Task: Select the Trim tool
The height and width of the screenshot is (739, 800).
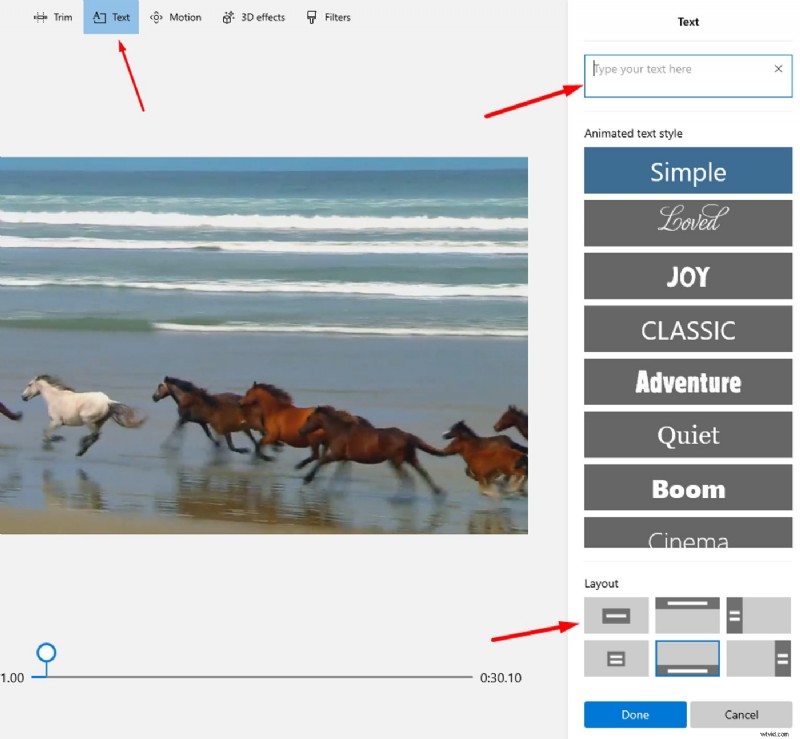Action: (53, 17)
